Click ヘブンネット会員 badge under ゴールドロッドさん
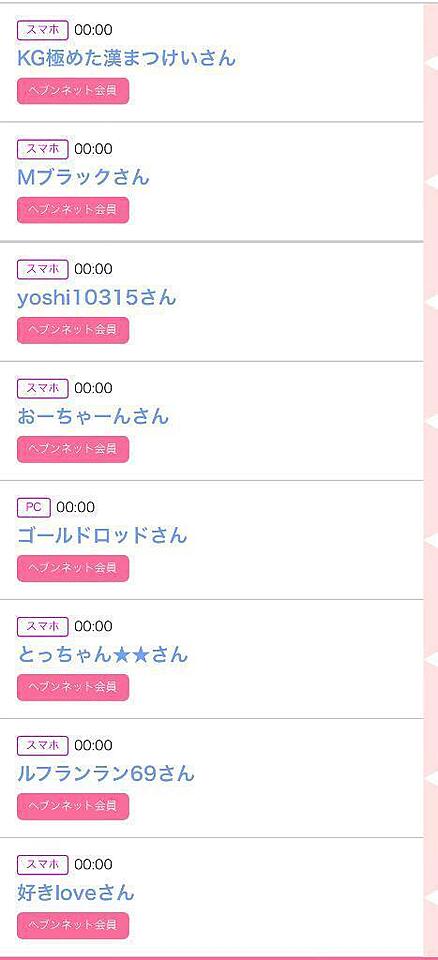The image size is (438, 960). pos(73,568)
